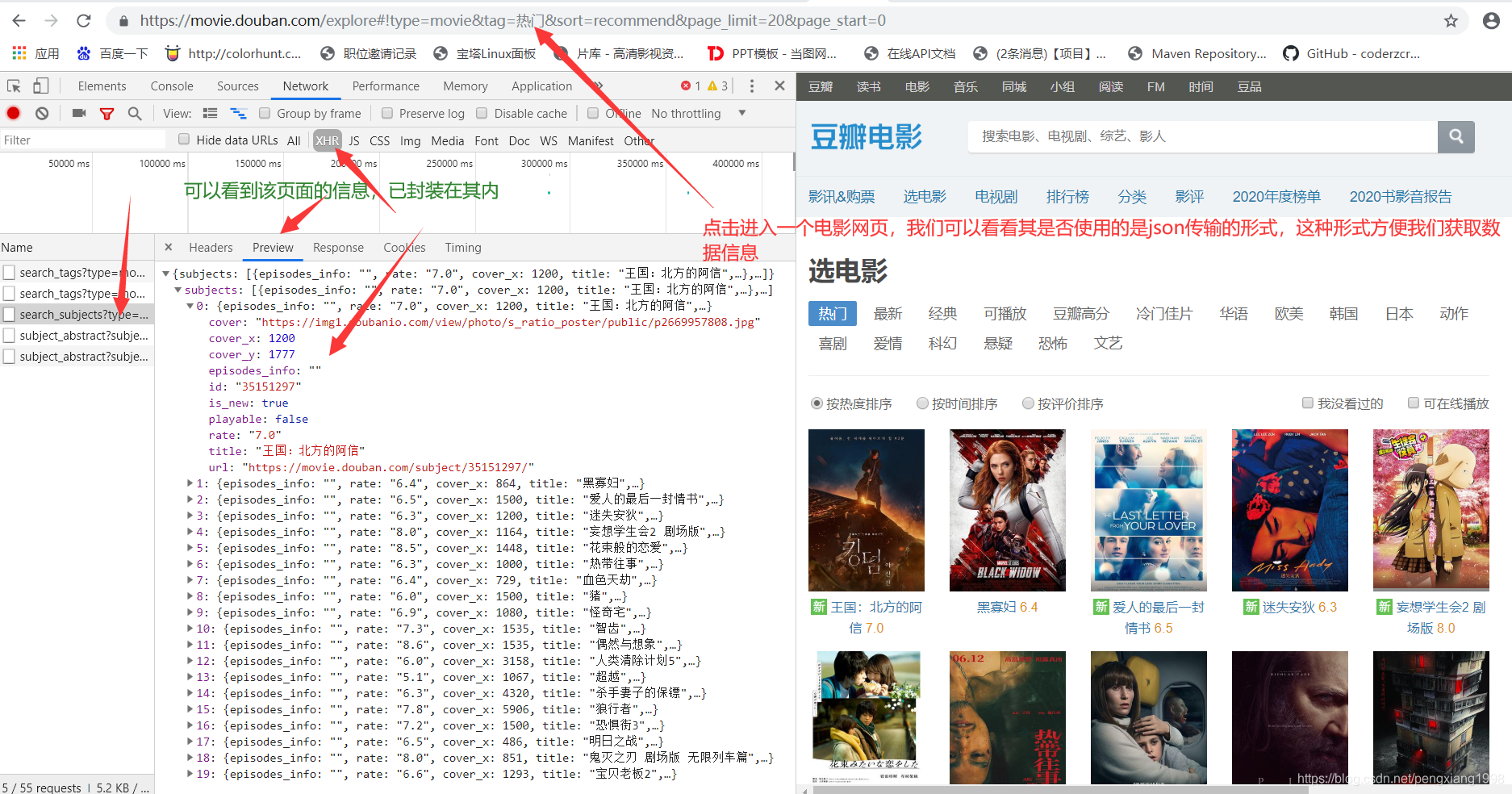The height and width of the screenshot is (794, 1512).
Task: Collapse the subjects array node
Action: [x=178, y=290]
